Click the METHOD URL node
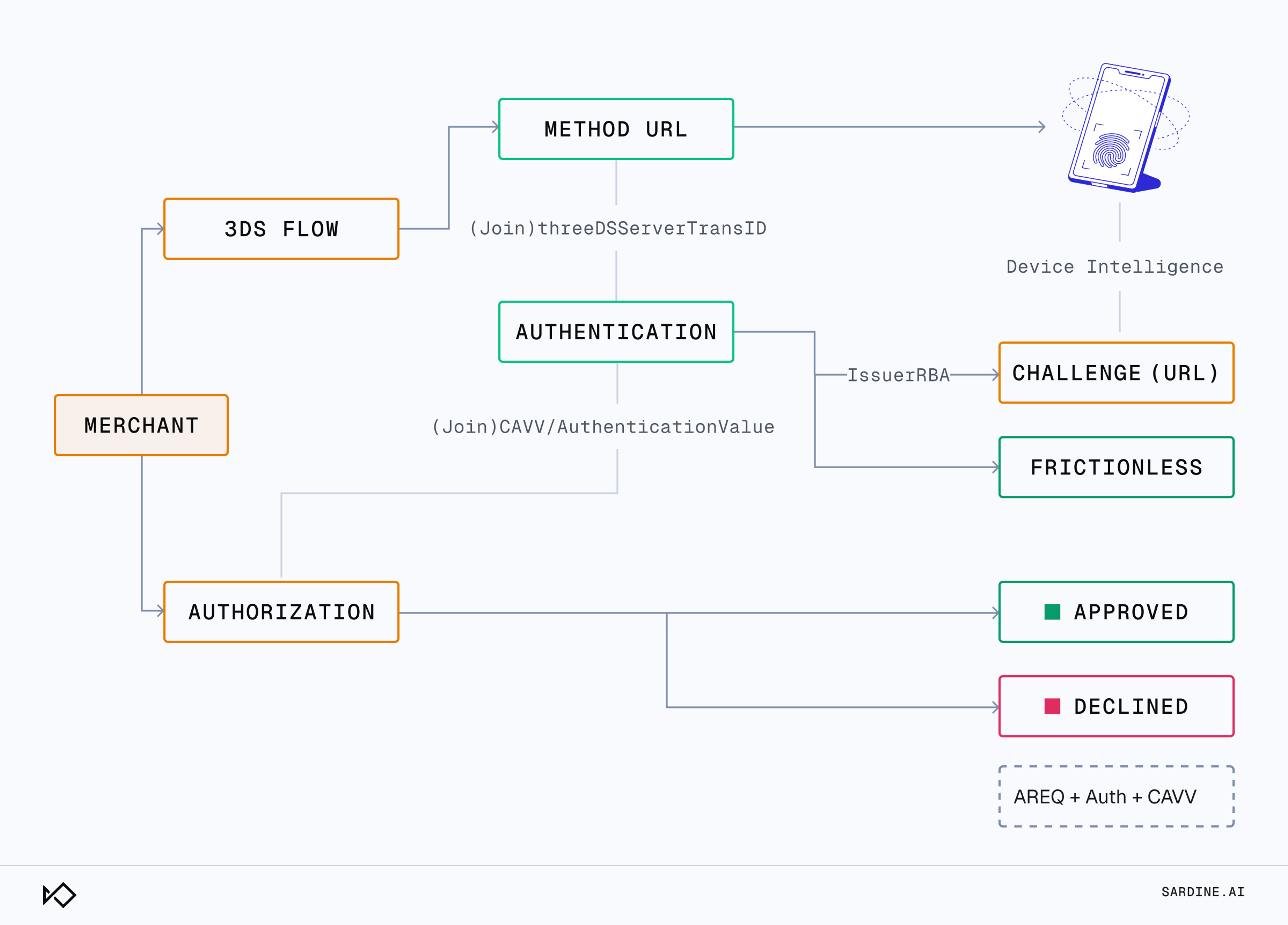This screenshot has height=925, width=1288. pyautogui.click(x=616, y=129)
